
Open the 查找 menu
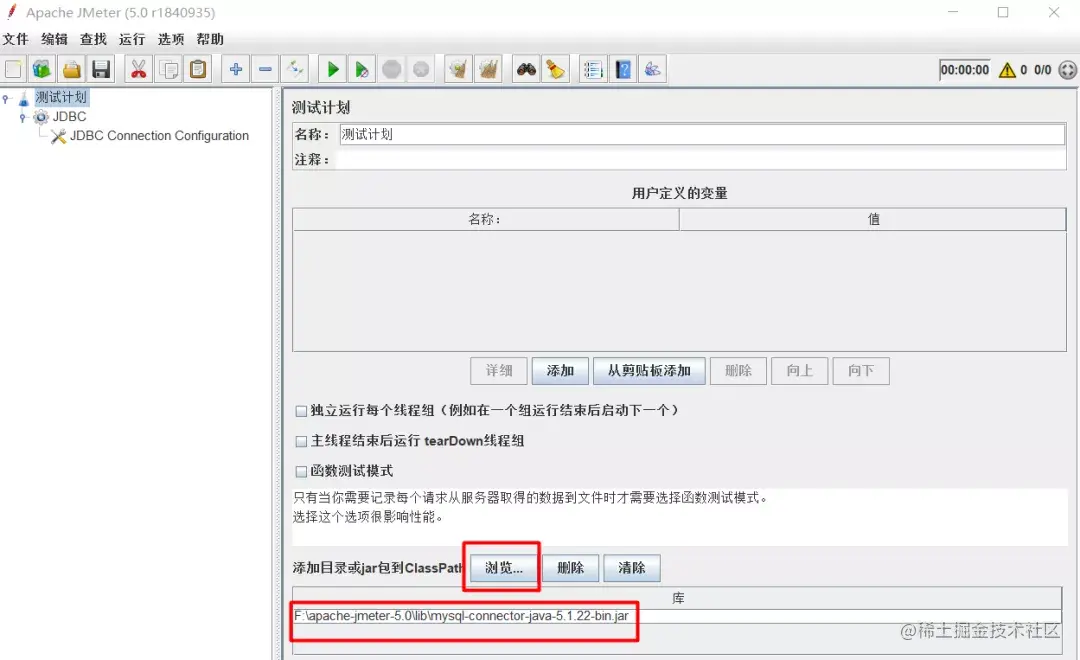(93, 39)
